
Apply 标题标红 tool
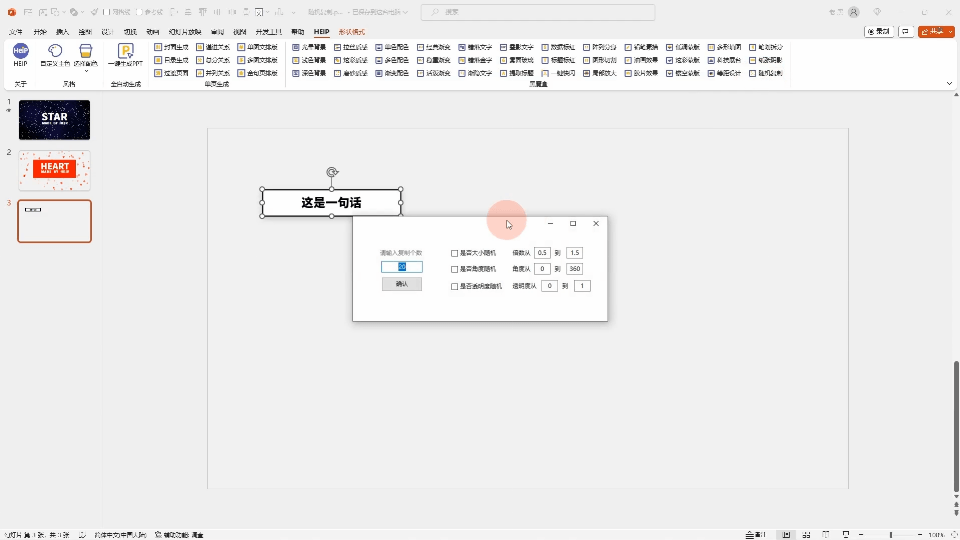(558, 60)
